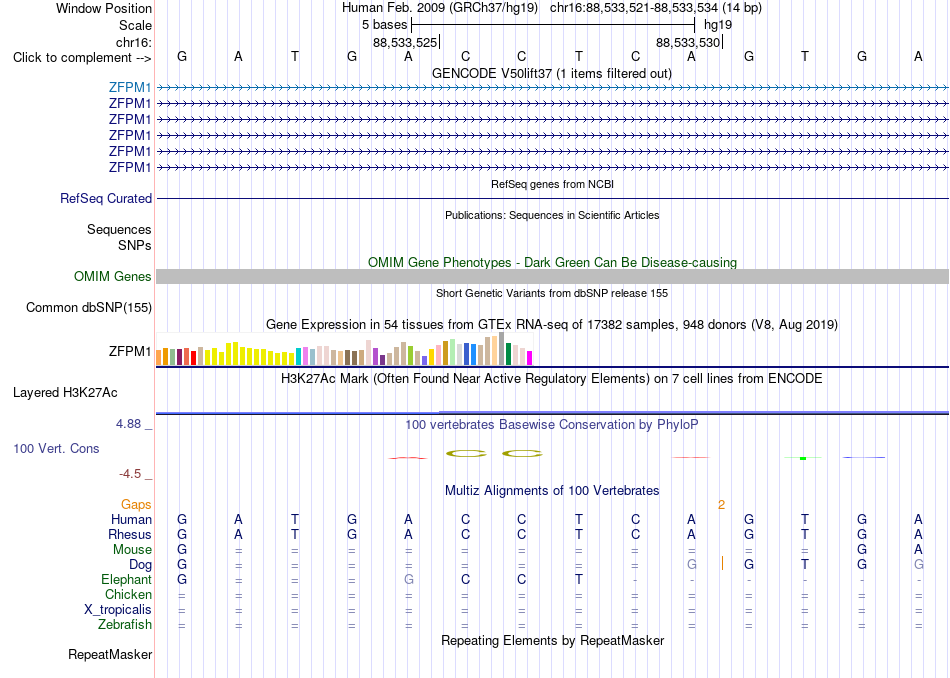Click the hg19 label beside scale bar
Viewport: 950px width, 678px height.
pos(718,25)
